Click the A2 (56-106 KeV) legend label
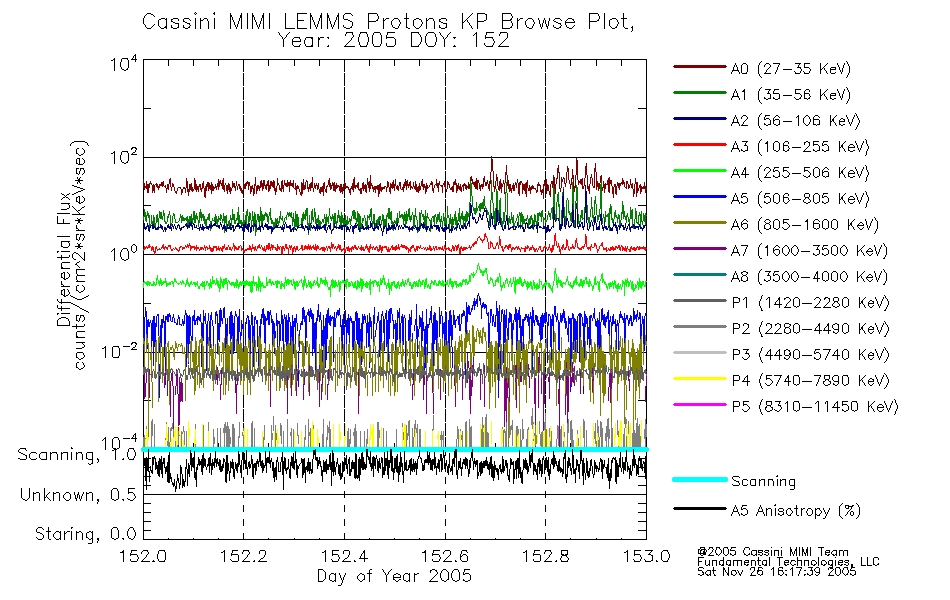Image resolution: width=950 pixels, height=600 pixels. (x=796, y=121)
